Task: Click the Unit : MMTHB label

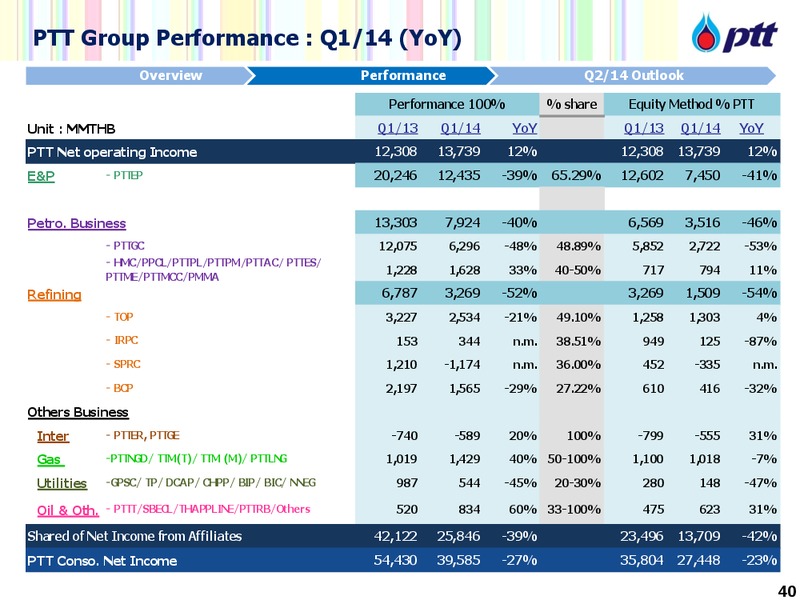Action: tap(71, 129)
